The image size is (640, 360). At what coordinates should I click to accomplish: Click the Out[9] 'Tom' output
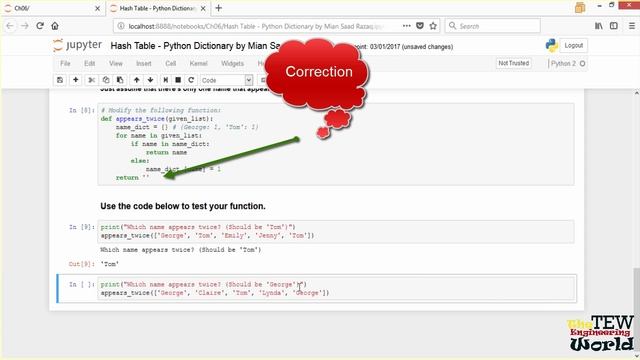click(x=110, y=264)
